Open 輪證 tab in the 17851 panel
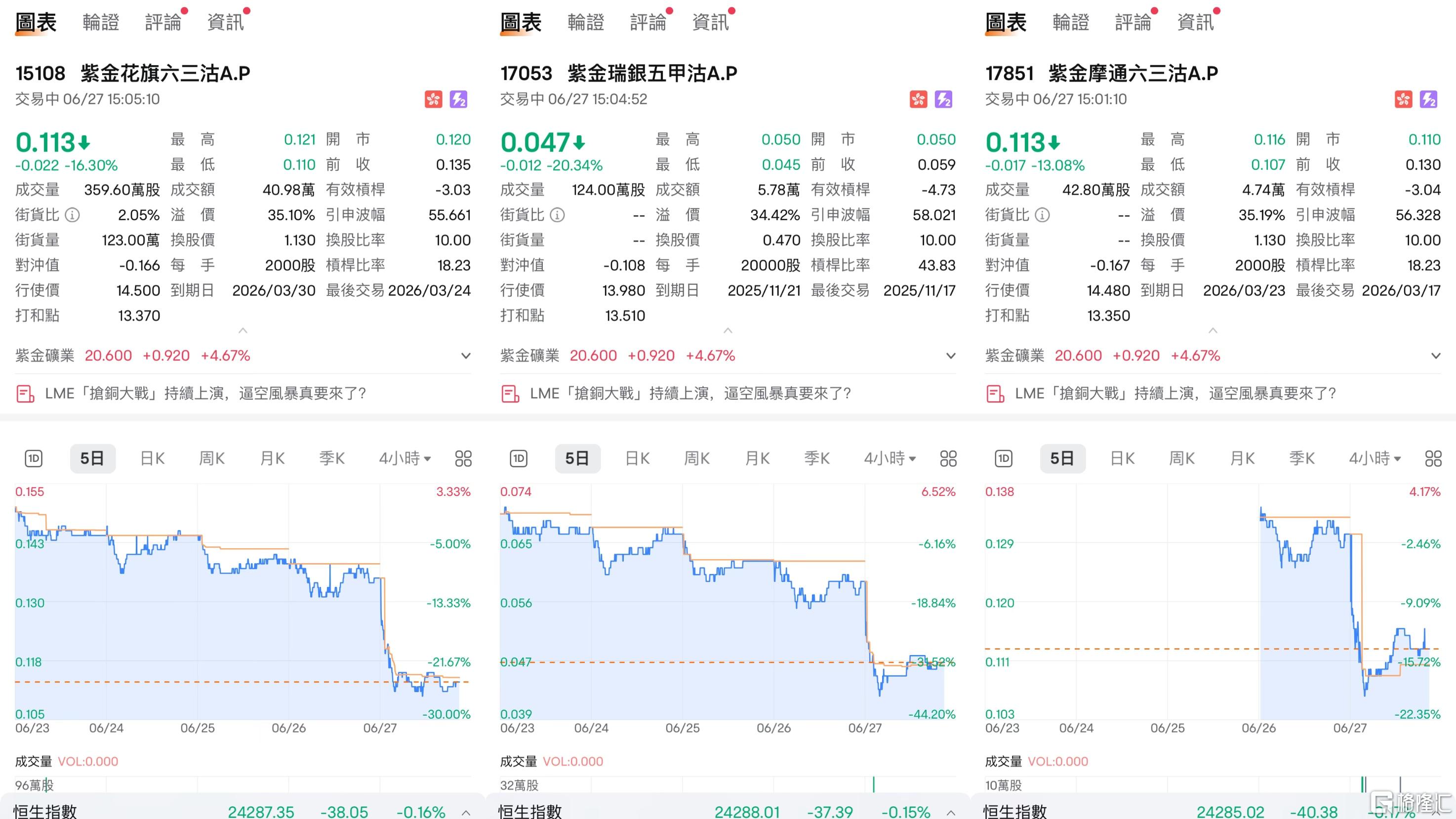The image size is (1456, 819). (1071, 23)
